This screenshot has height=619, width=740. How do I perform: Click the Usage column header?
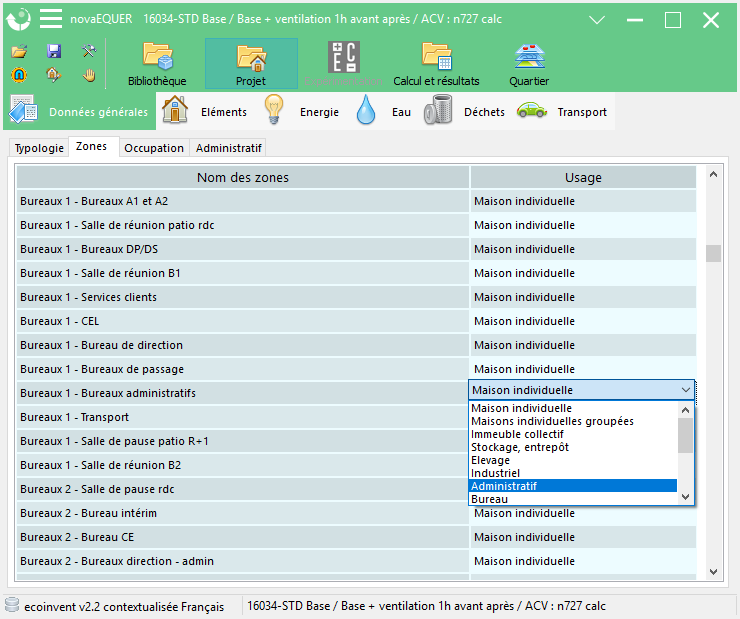tap(583, 177)
